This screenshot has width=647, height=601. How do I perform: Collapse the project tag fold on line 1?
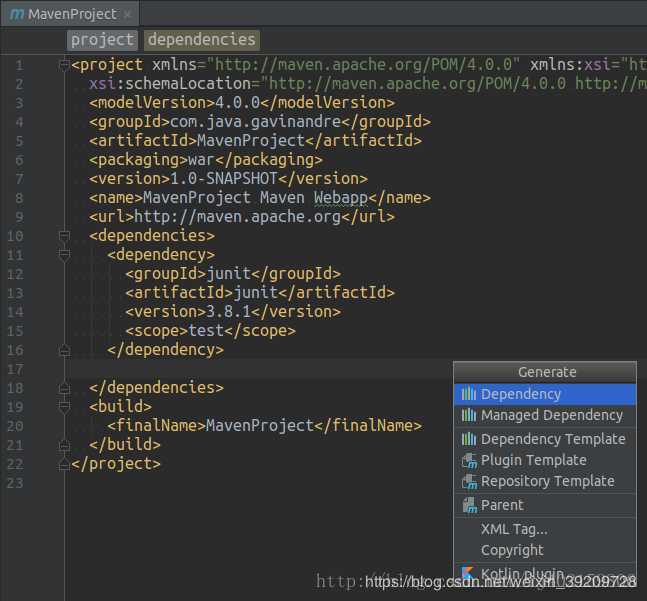(64, 65)
